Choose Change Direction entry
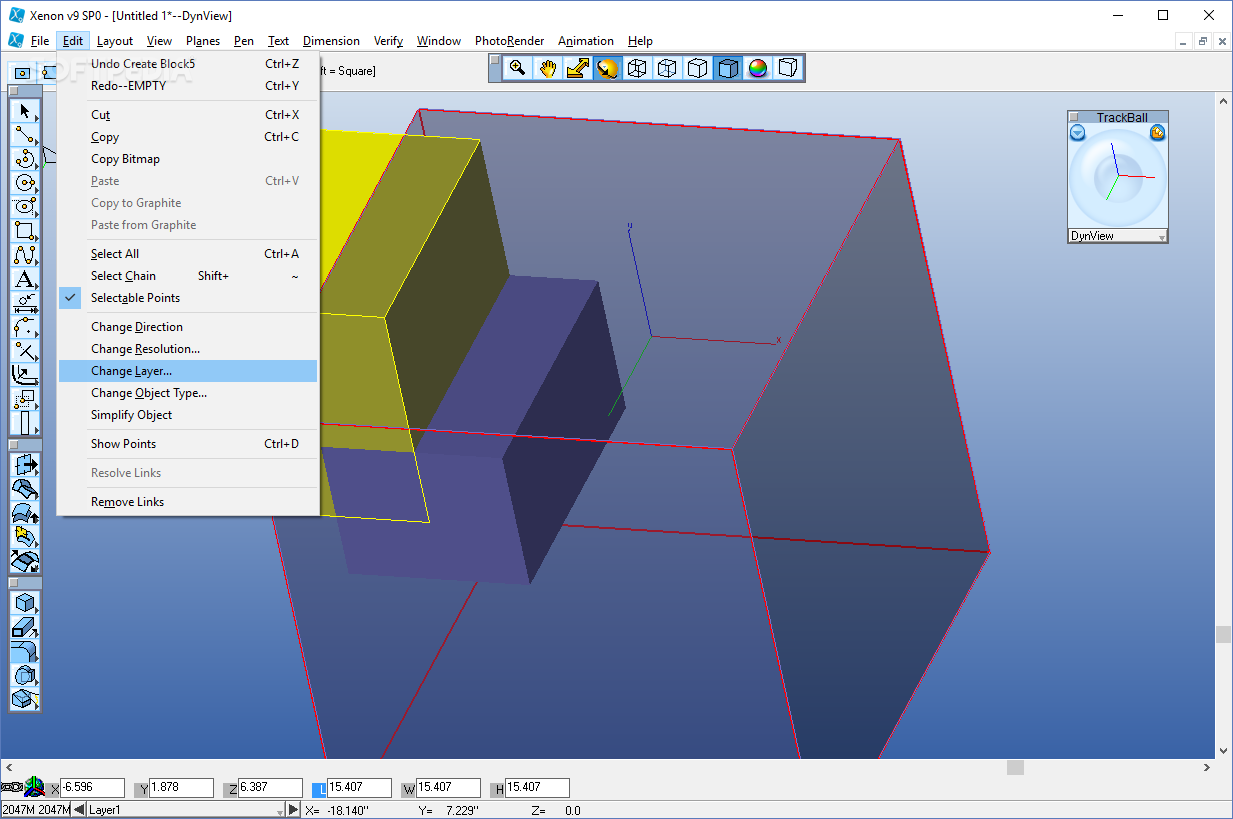 [188, 327]
